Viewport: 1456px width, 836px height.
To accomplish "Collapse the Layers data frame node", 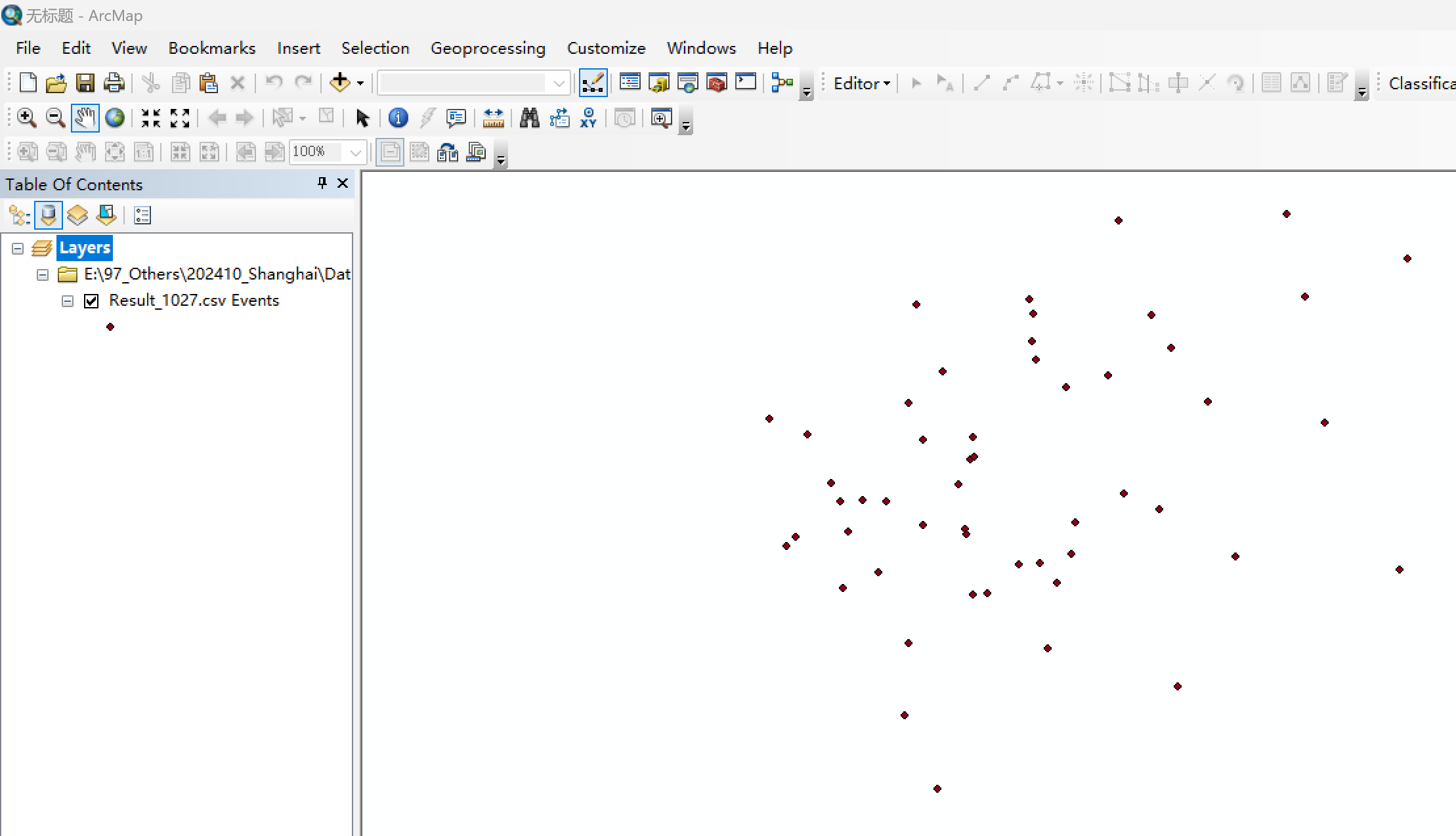I will (x=18, y=249).
